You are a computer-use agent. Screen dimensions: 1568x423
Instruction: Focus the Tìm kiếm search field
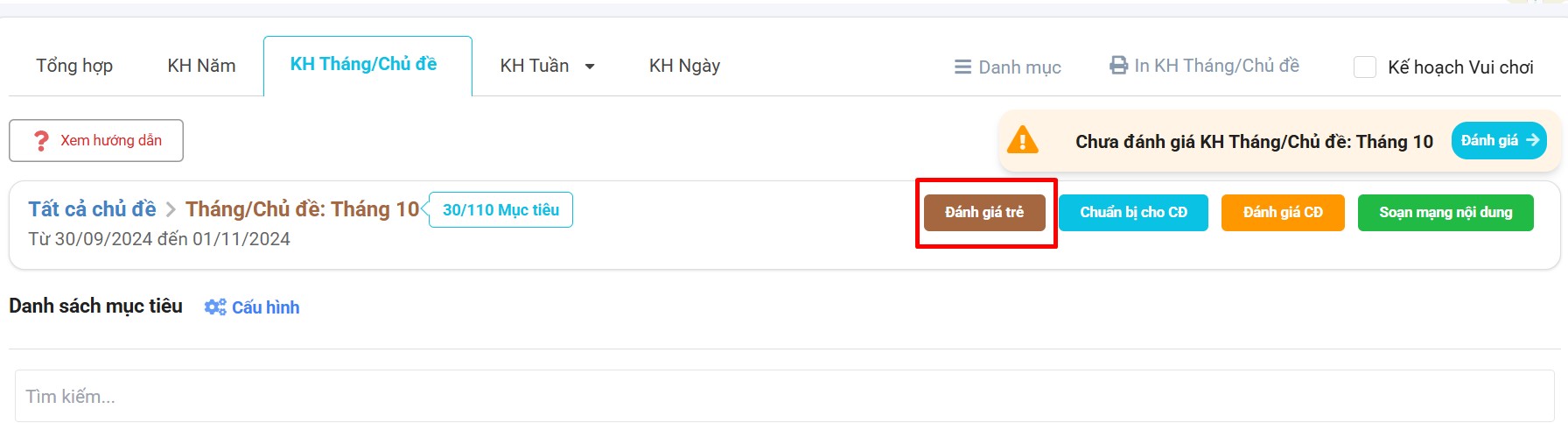(x=783, y=397)
